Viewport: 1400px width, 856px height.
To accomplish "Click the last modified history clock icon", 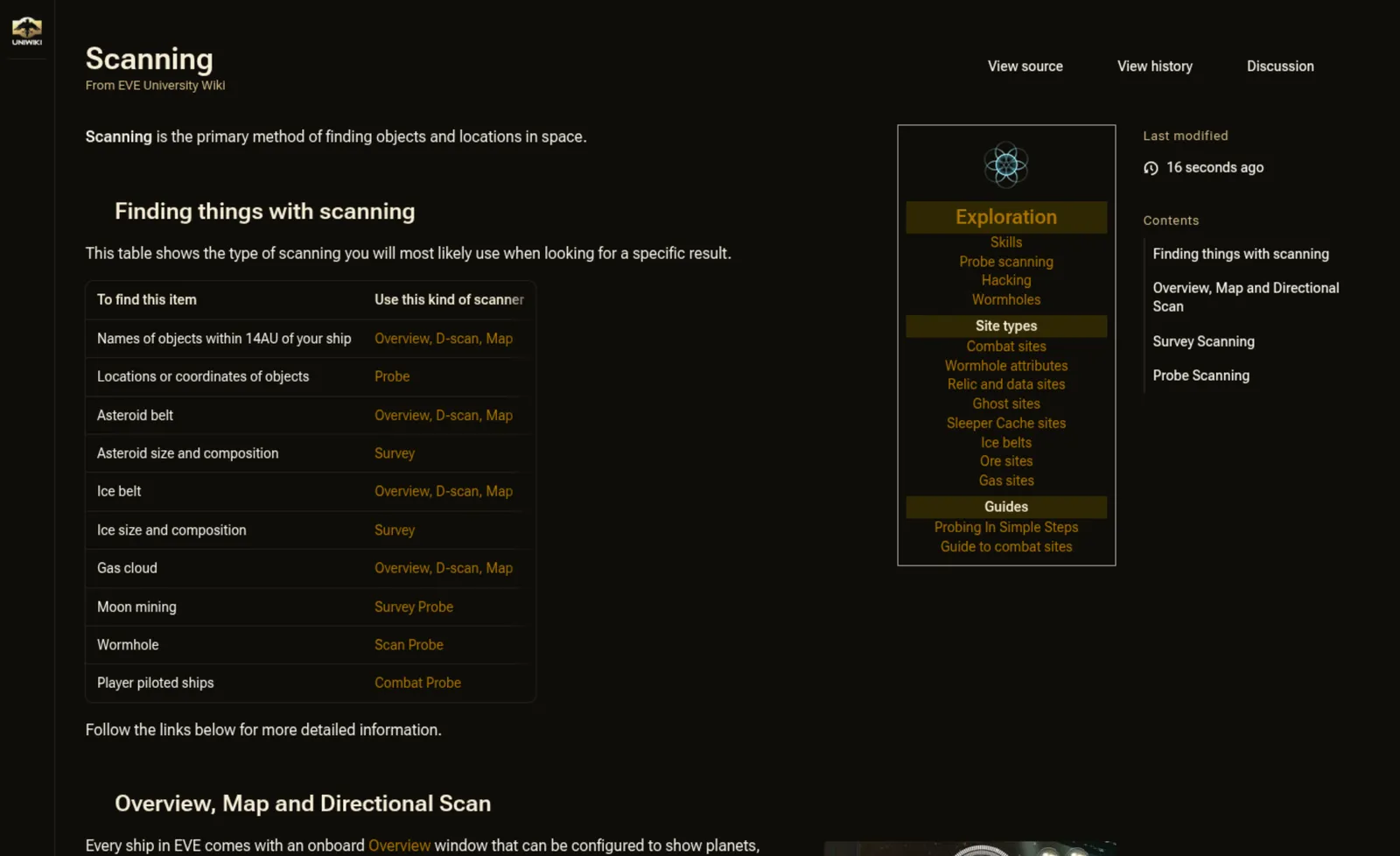I will pos(1151,168).
